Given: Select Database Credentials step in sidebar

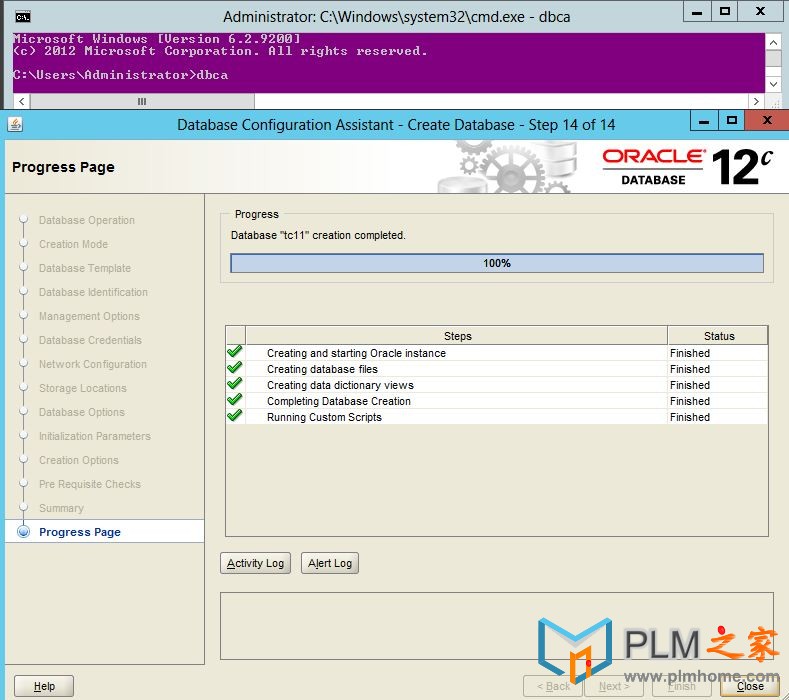Looking at the screenshot, I should pyautogui.click(x=90, y=340).
